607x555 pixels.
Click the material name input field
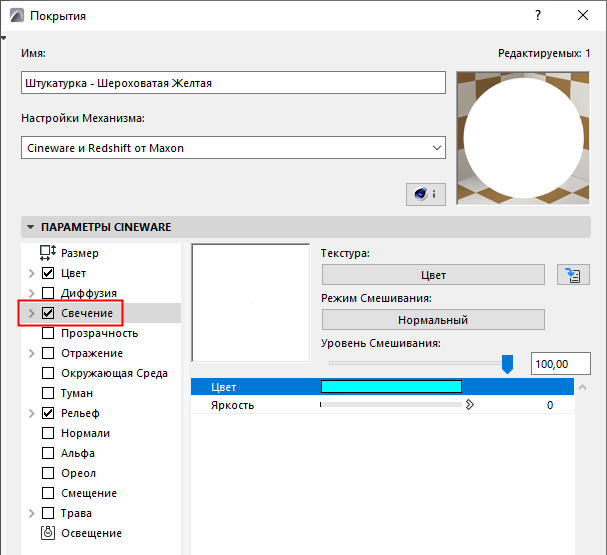(x=233, y=83)
